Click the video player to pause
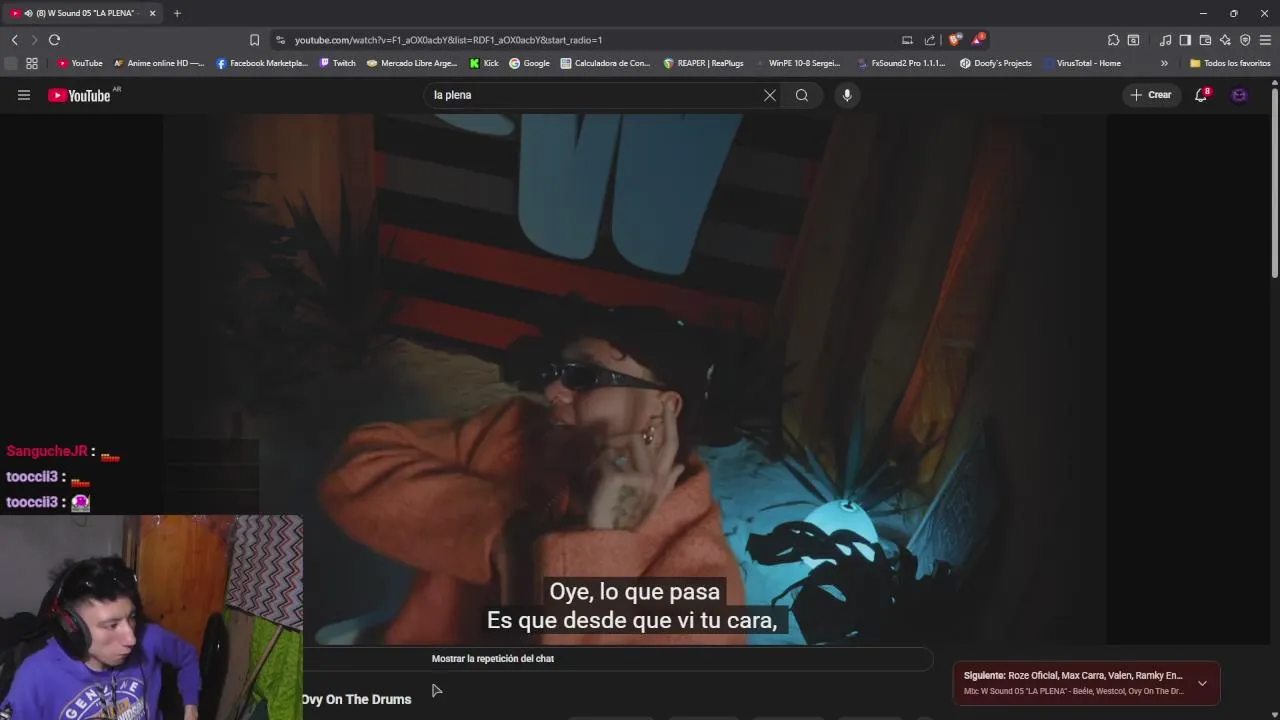Viewport: 1280px width, 720px height. pos(634,379)
